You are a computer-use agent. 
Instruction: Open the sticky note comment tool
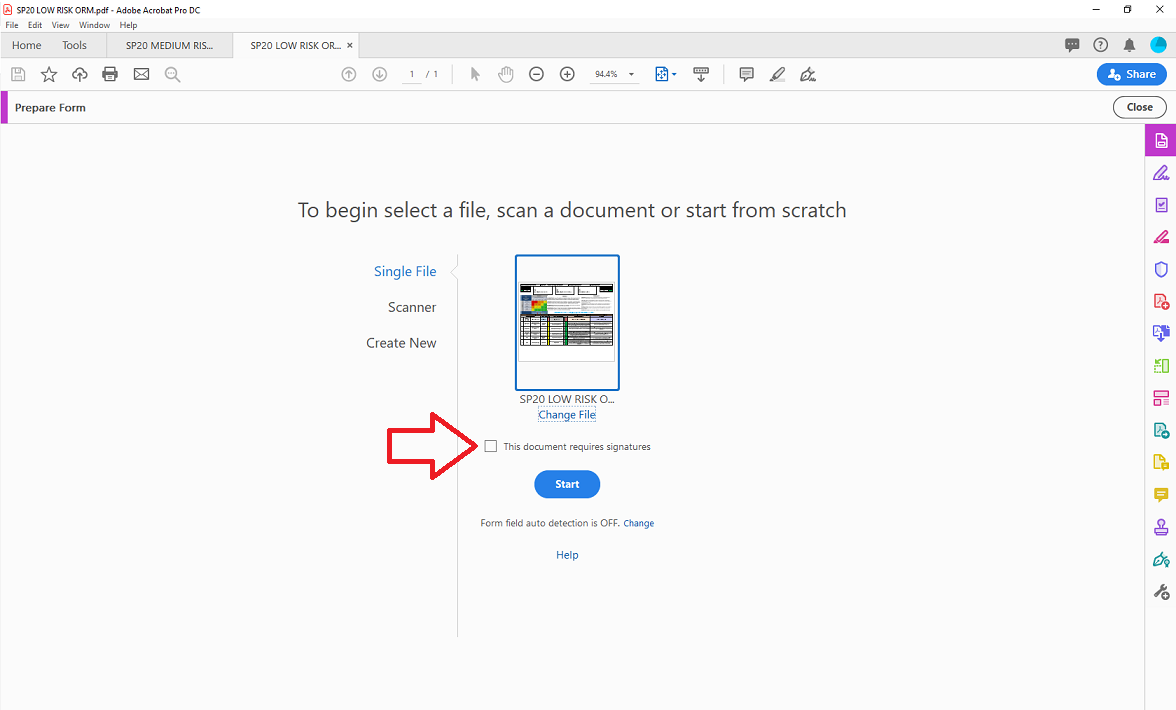[746, 74]
